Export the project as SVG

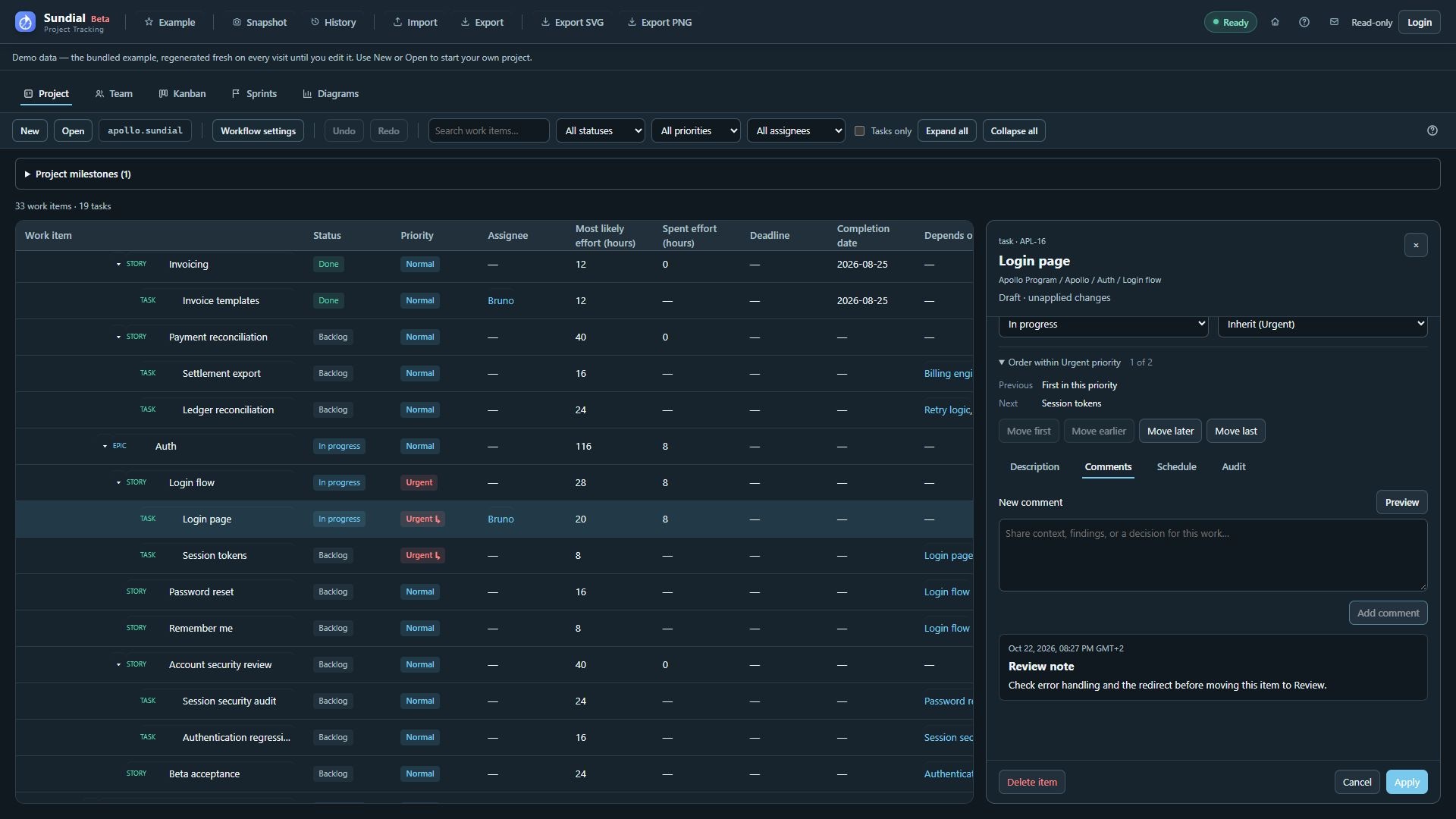[x=573, y=22]
